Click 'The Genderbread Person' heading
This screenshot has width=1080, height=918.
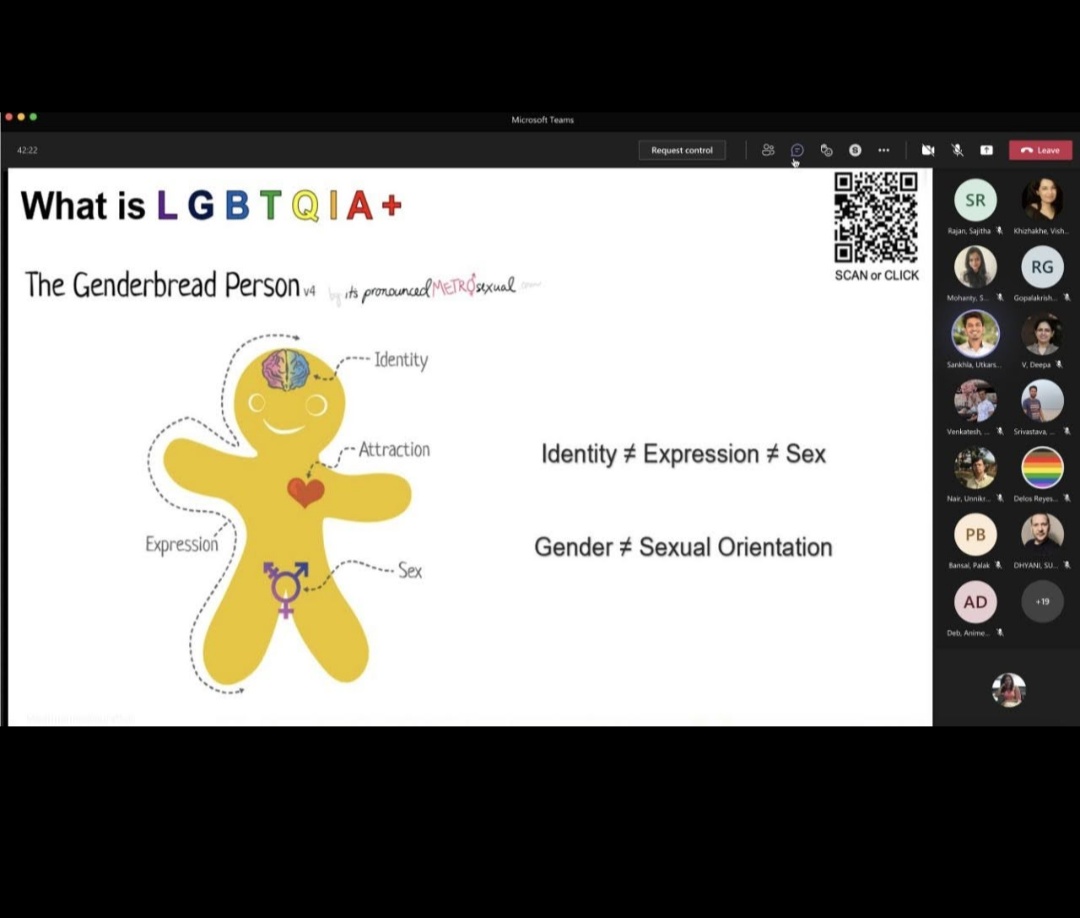(x=163, y=285)
